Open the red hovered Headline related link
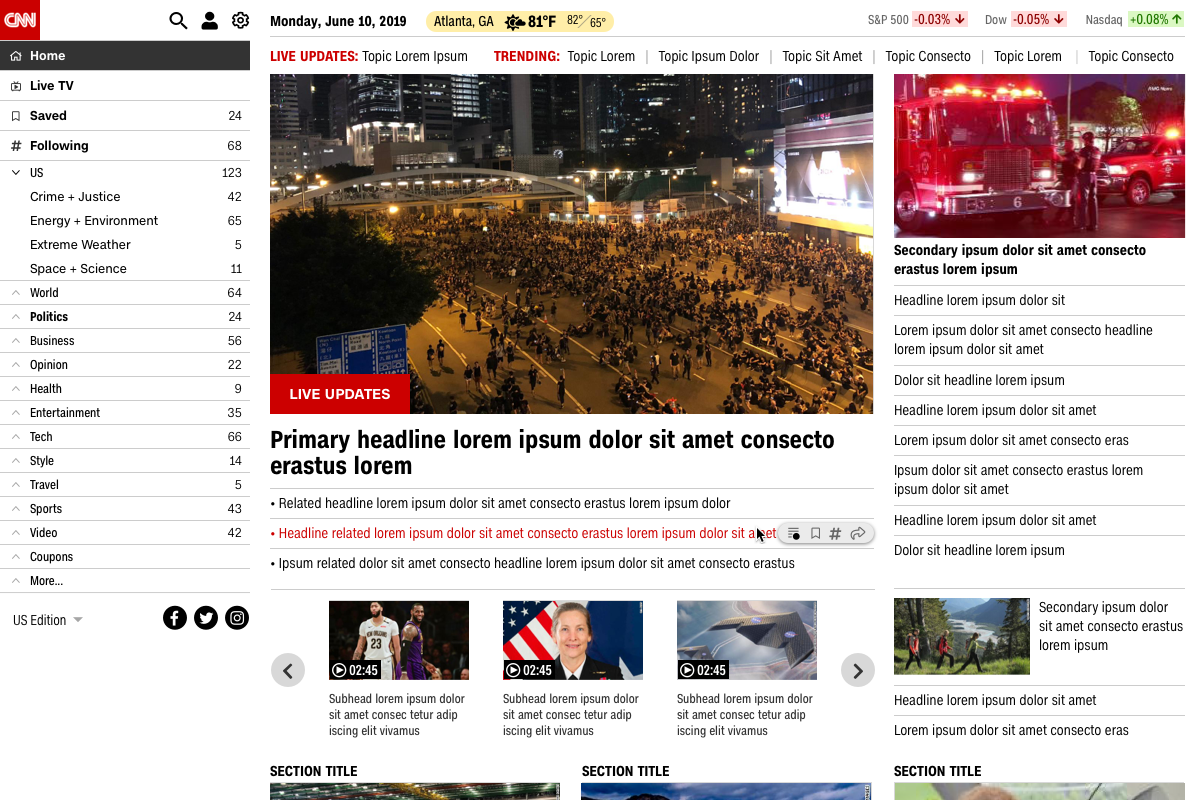 pos(524,534)
